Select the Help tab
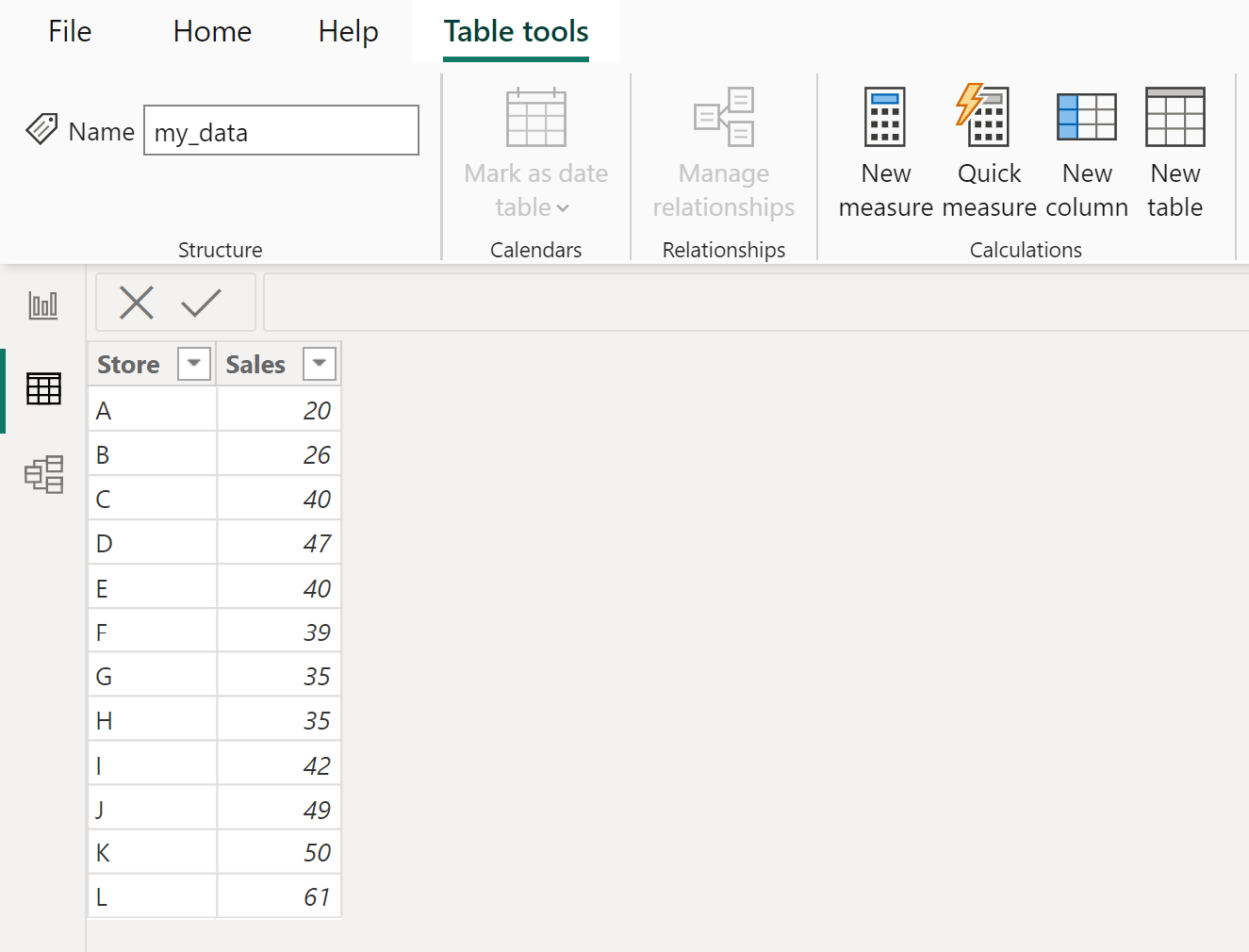Screen dimensions: 1249x952 (x=347, y=31)
